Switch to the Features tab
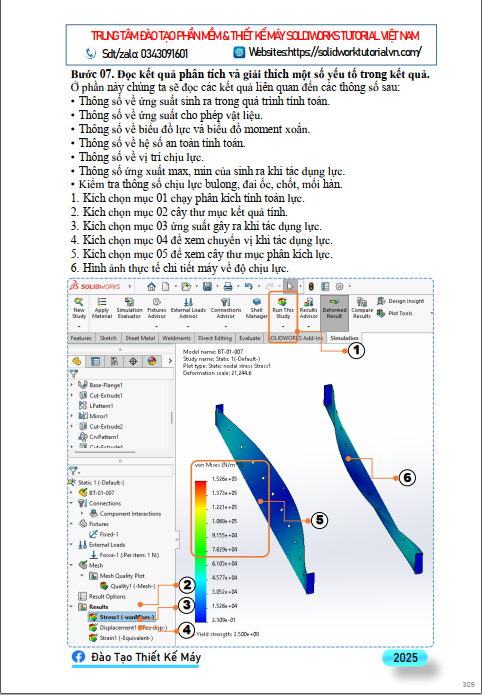Image resolution: width=482 pixels, height=695 pixels. click(x=81, y=338)
